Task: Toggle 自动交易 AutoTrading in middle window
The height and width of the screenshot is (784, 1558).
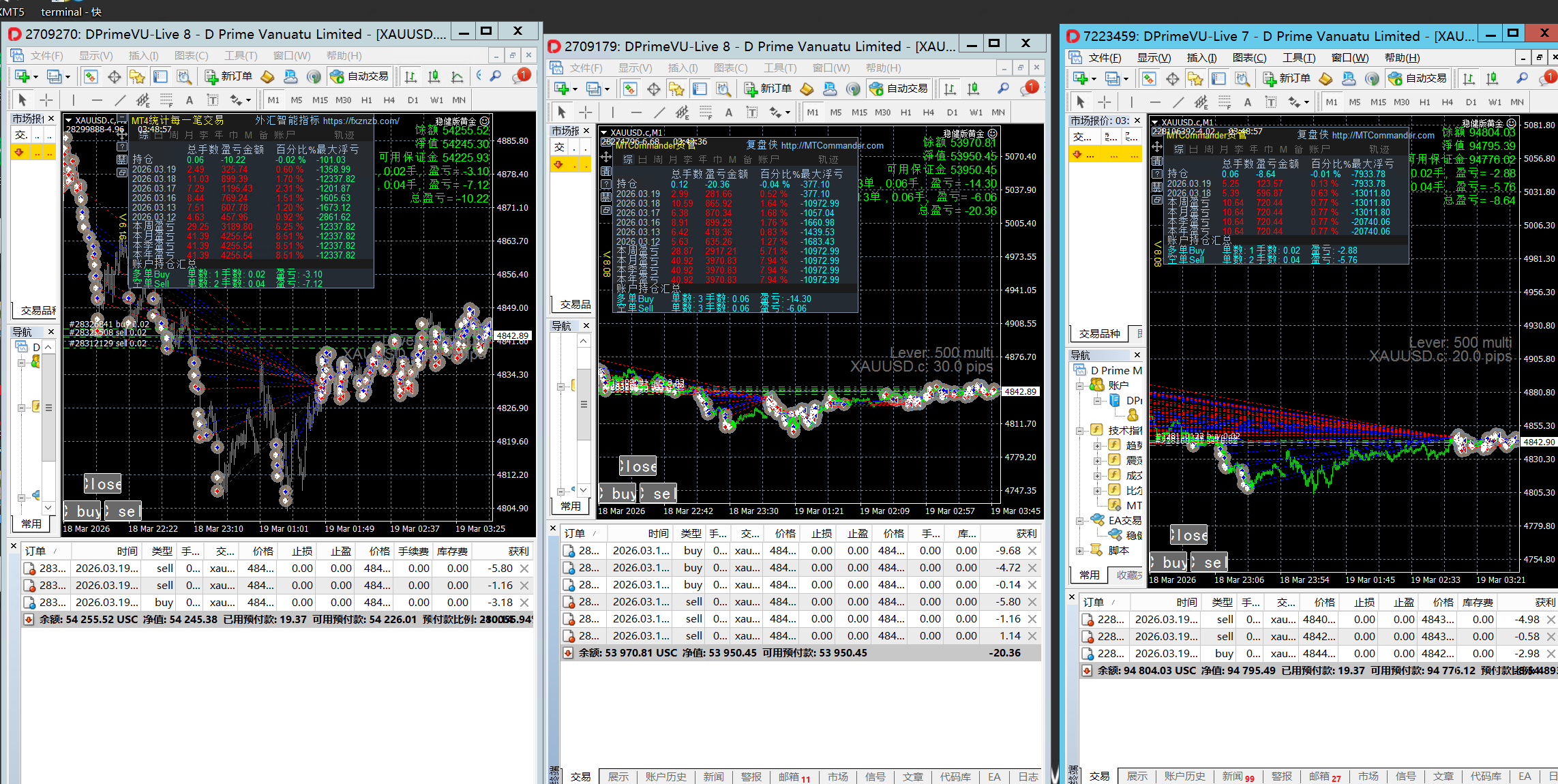Action: (899, 89)
